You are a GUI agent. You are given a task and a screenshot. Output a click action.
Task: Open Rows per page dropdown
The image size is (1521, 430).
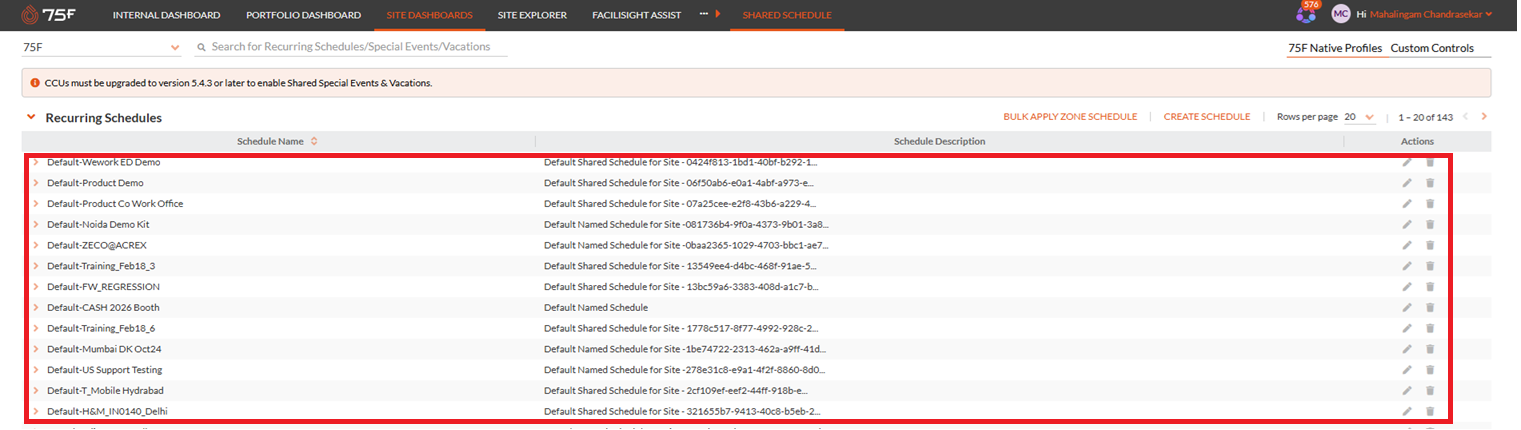(x=1360, y=117)
